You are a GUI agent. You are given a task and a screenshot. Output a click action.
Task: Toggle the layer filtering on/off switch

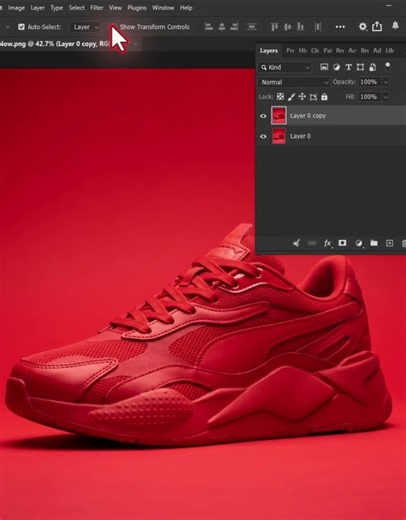[387, 66]
